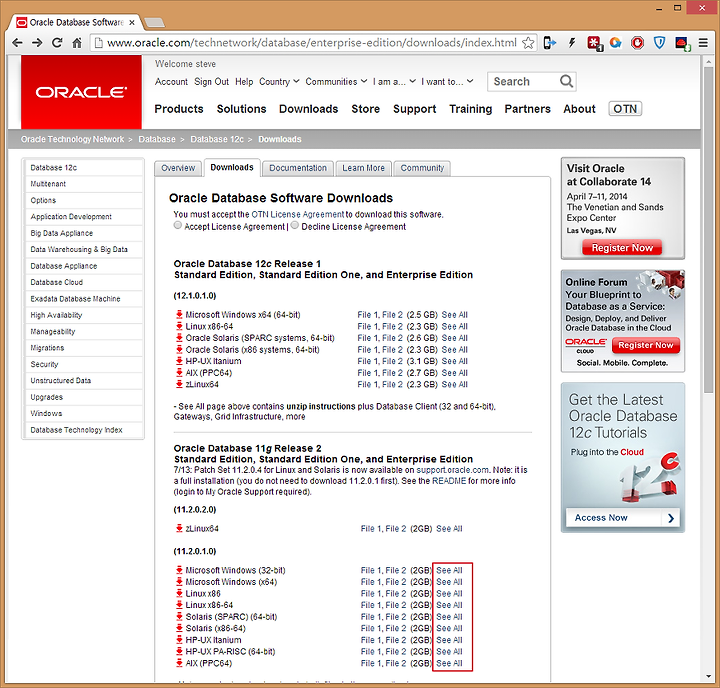Viewport: 720px width, 688px height.
Task: Click the blue shield extension icon
Action: [659, 43]
